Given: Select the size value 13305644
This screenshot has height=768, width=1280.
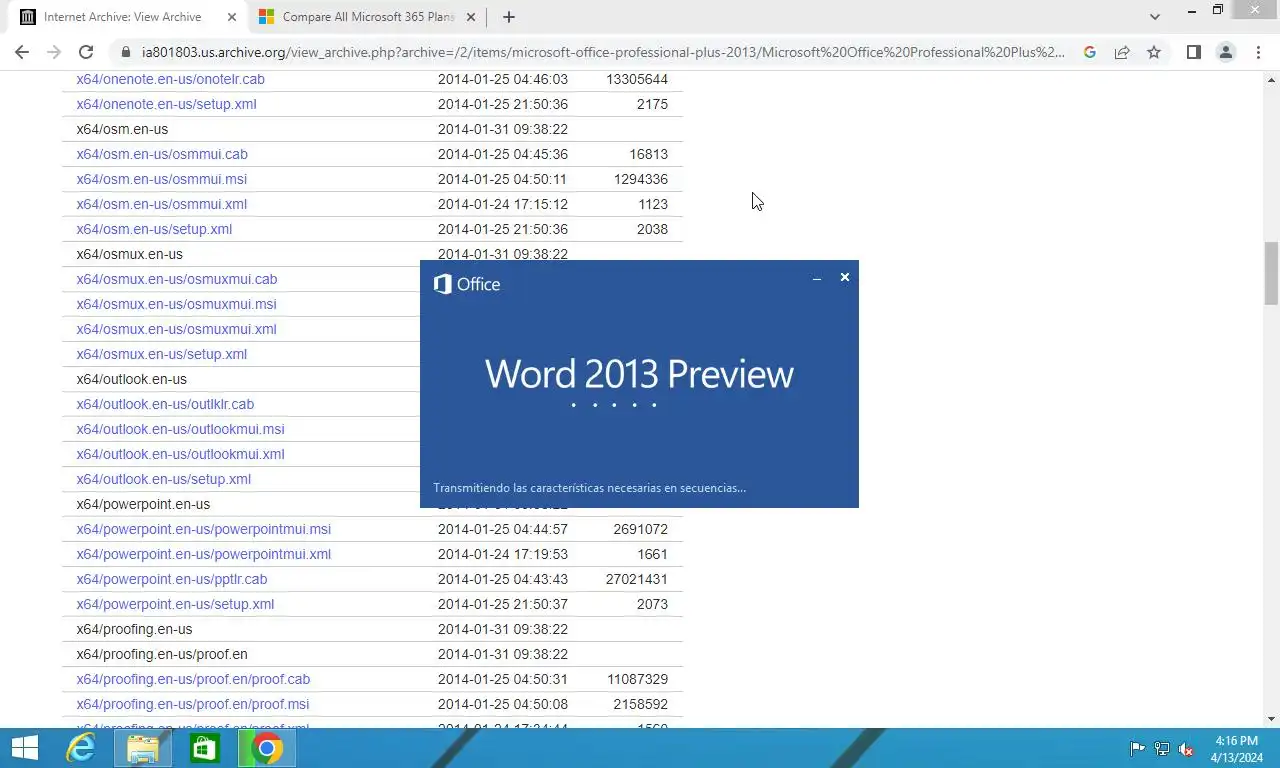Looking at the screenshot, I should click(637, 79).
